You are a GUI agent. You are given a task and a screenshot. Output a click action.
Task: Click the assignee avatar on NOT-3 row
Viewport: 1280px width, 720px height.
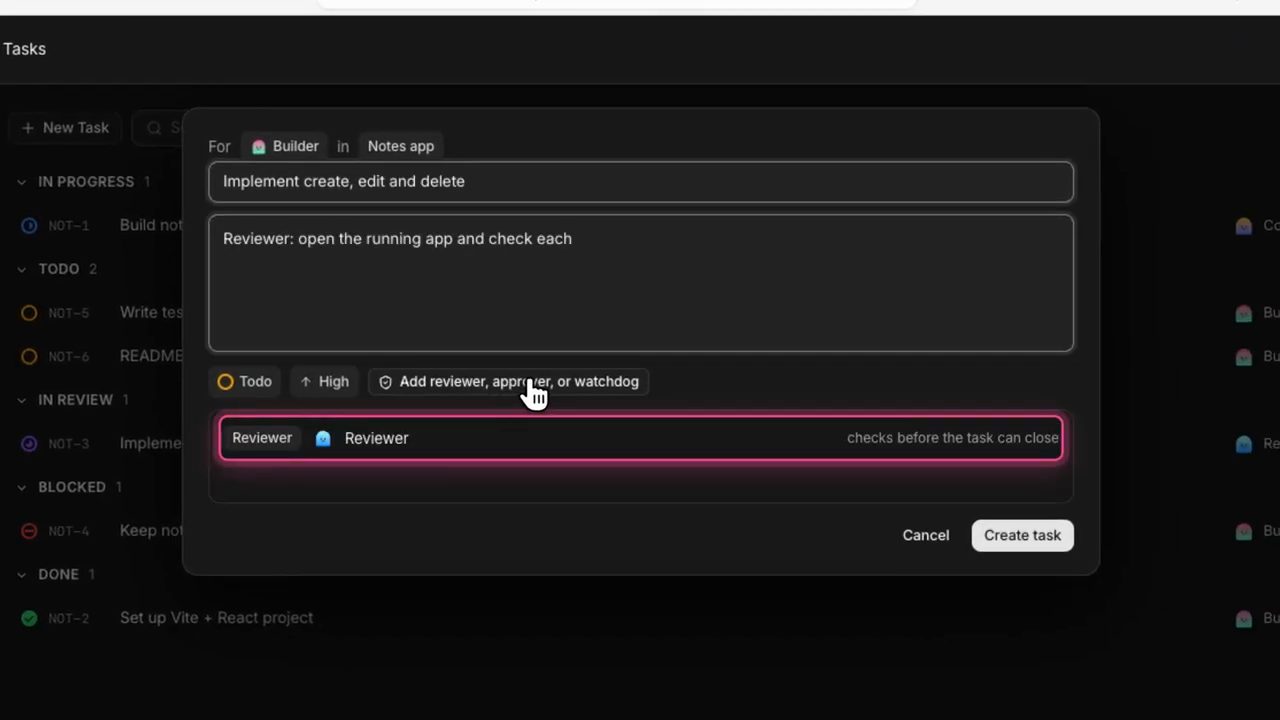(1244, 444)
